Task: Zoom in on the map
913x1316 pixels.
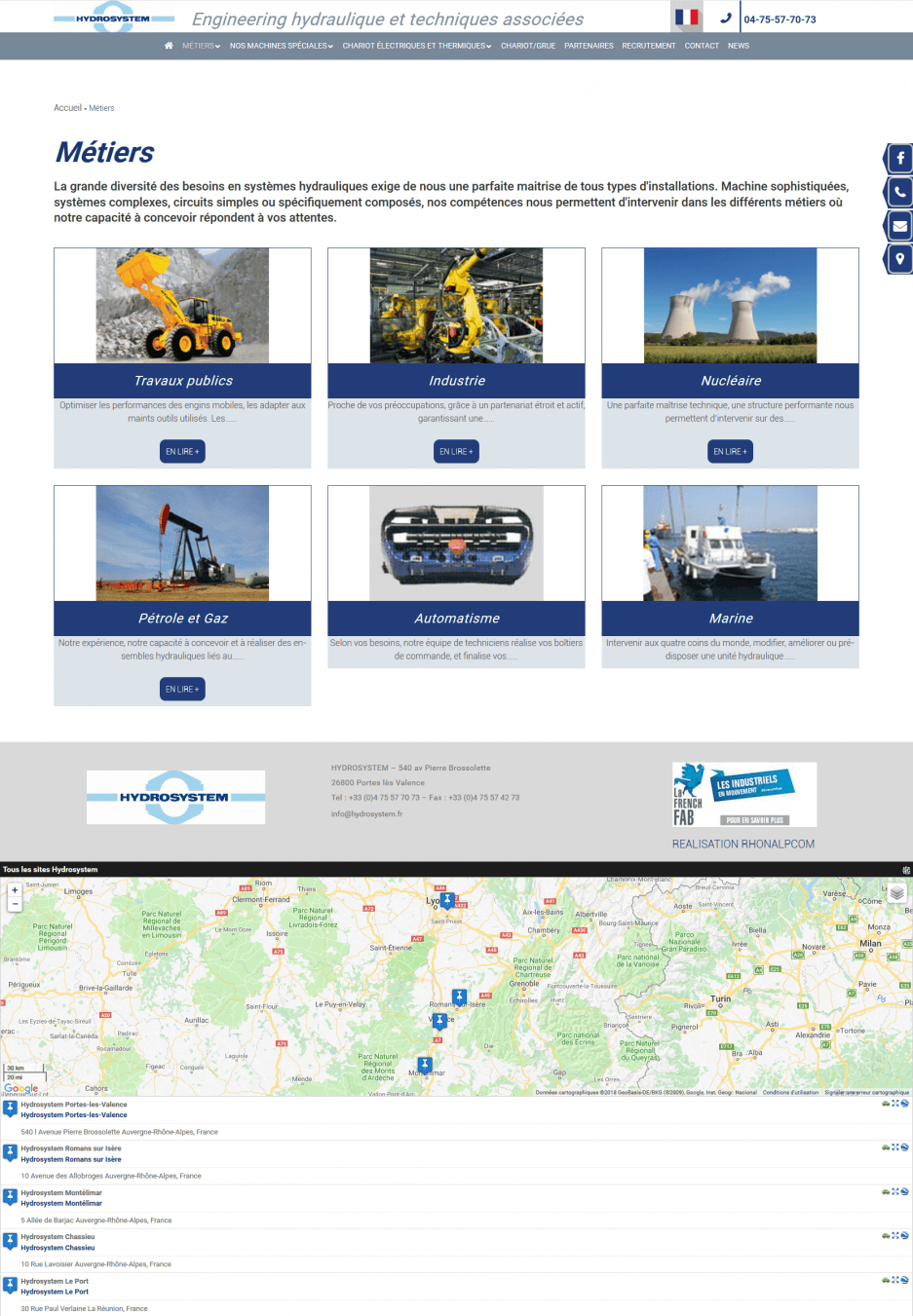Action: (x=15, y=890)
